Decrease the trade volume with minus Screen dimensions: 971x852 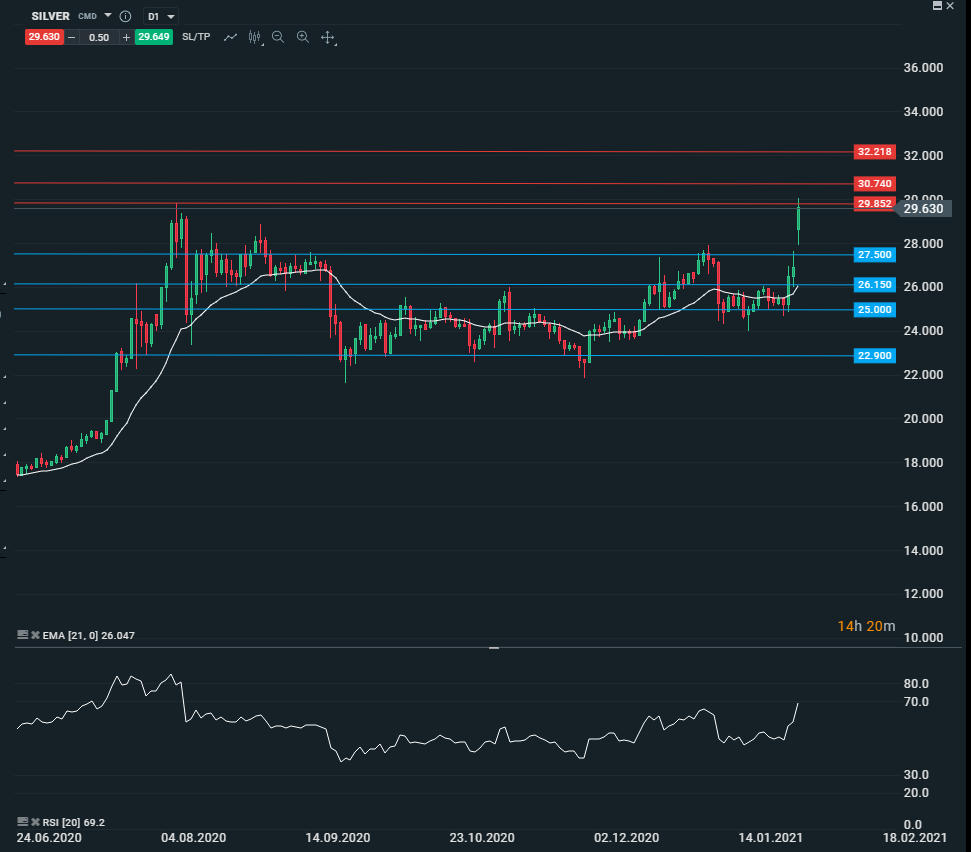pos(71,37)
